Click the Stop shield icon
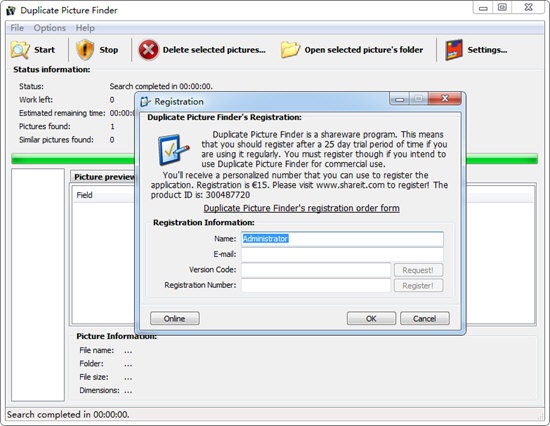Viewport: 550px width, 426px height. (x=85, y=50)
